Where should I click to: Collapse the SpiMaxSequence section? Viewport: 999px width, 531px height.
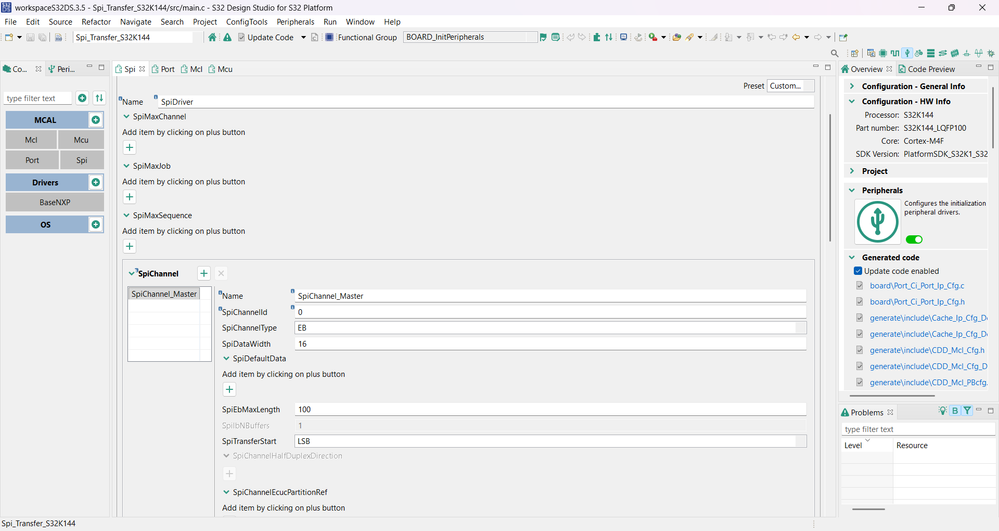pos(126,215)
